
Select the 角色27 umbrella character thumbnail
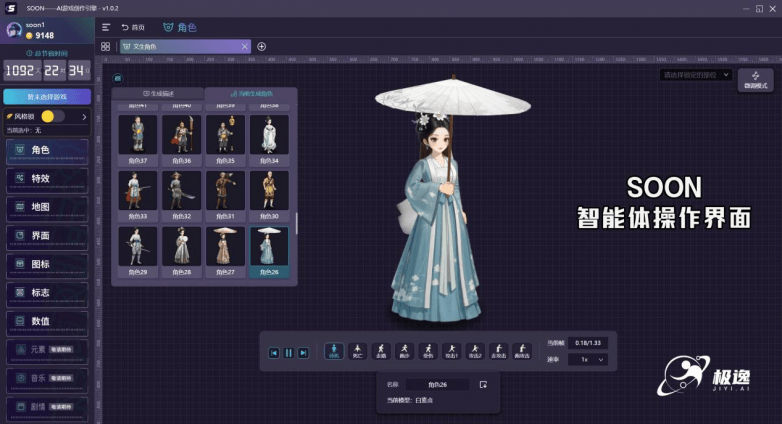point(225,251)
